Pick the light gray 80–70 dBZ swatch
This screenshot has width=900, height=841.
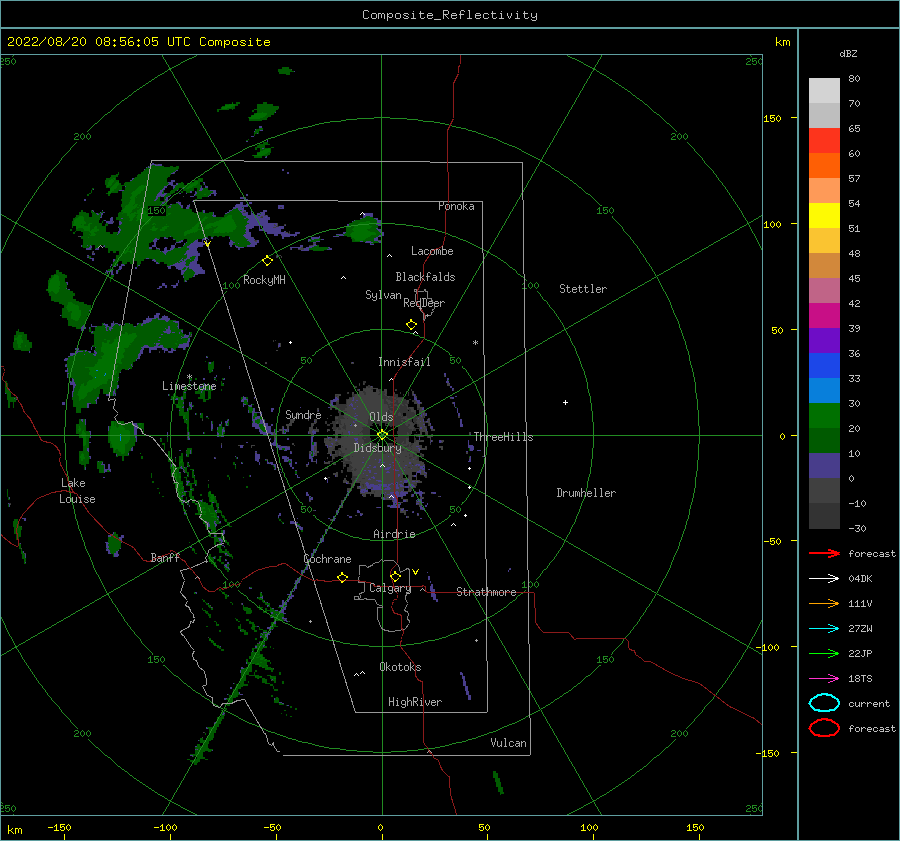(x=824, y=91)
